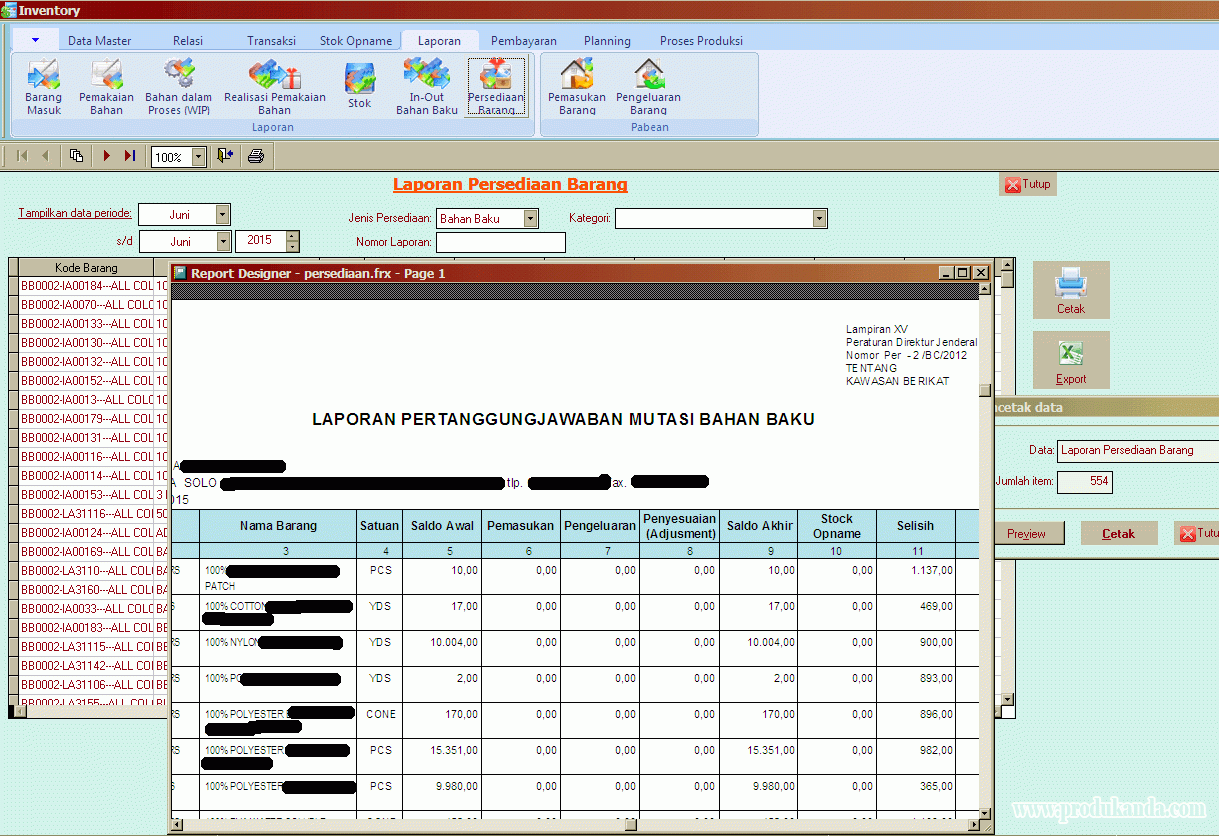Viewport: 1219px width, 836px height.
Task: Open the Proses Produksi tab
Action: pyautogui.click(x=700, y=41)
